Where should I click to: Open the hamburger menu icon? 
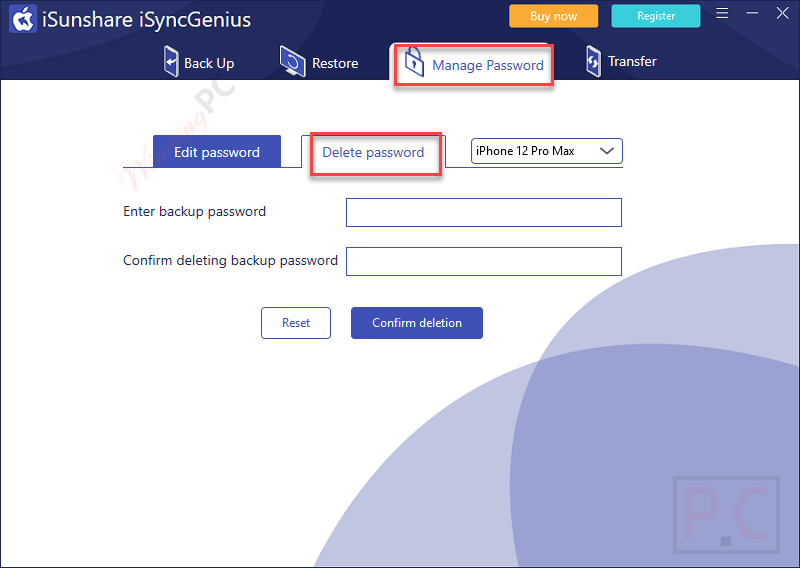722,13
